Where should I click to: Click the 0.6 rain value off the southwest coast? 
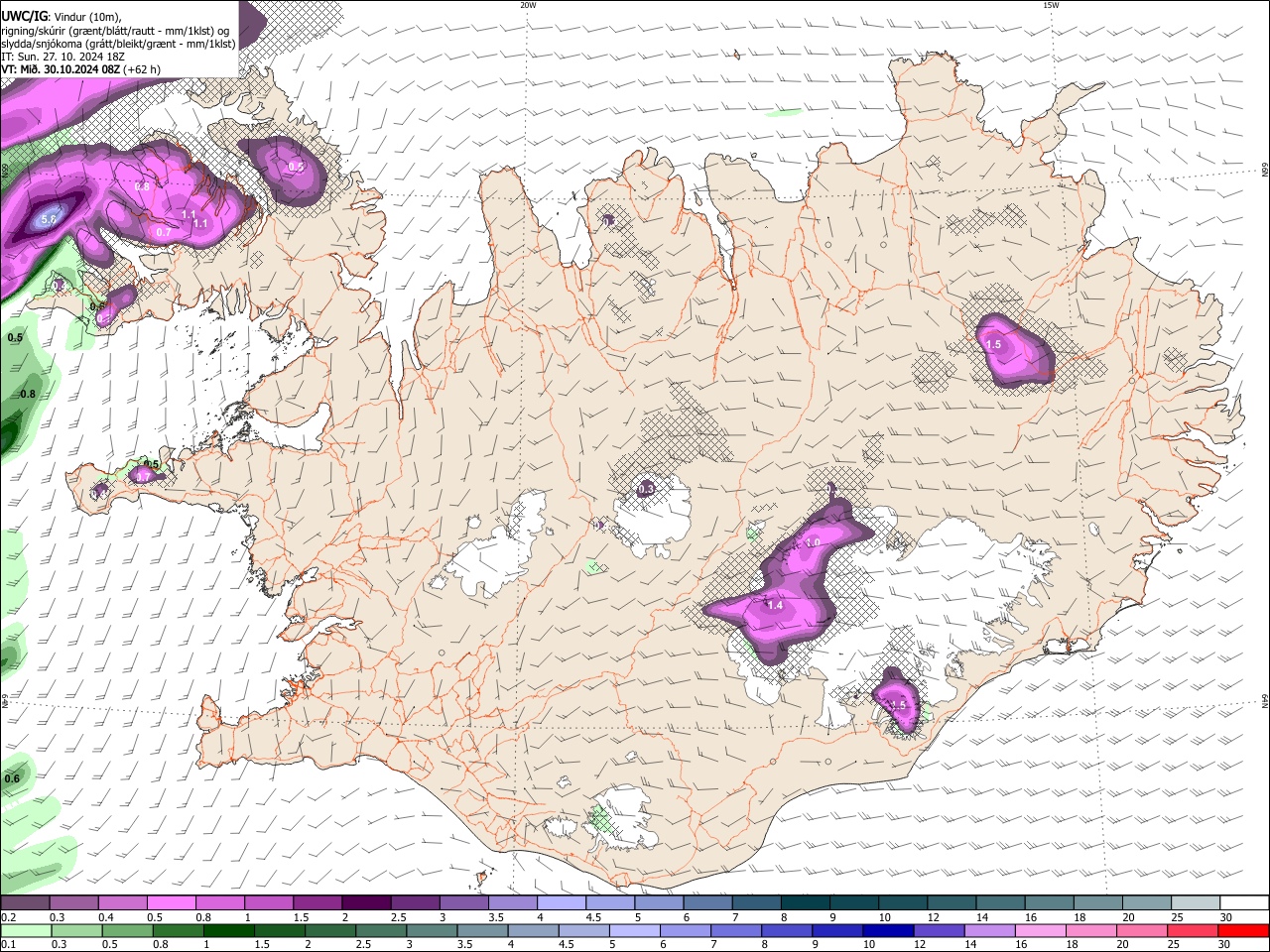[12, 778]
